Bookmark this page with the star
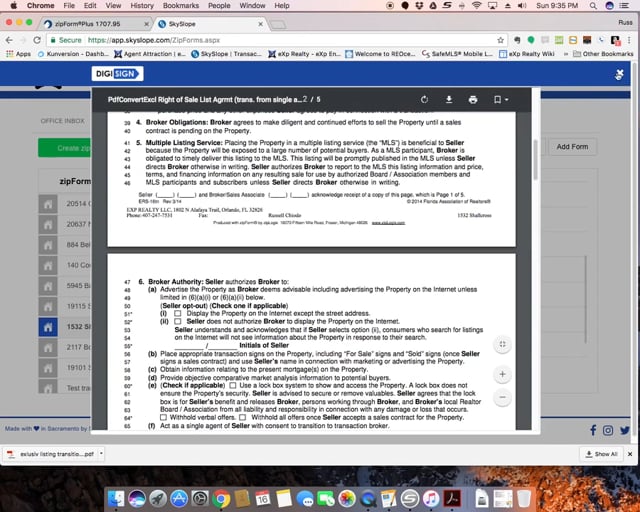Viewport: 640px width, 512px height. pyautogui.click(x=500, y=40)
